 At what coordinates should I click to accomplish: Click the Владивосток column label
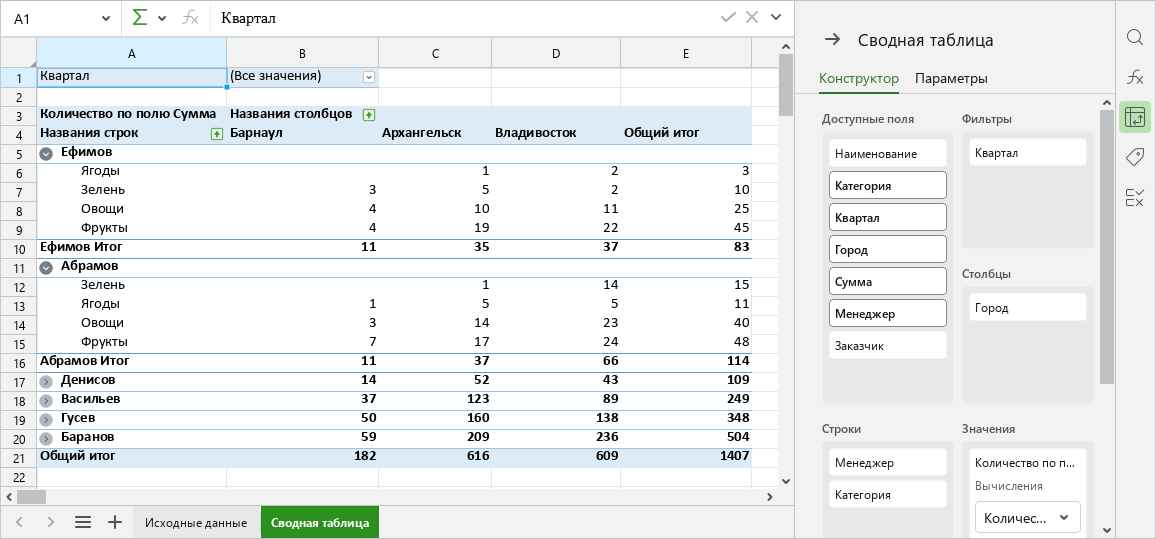536,133
